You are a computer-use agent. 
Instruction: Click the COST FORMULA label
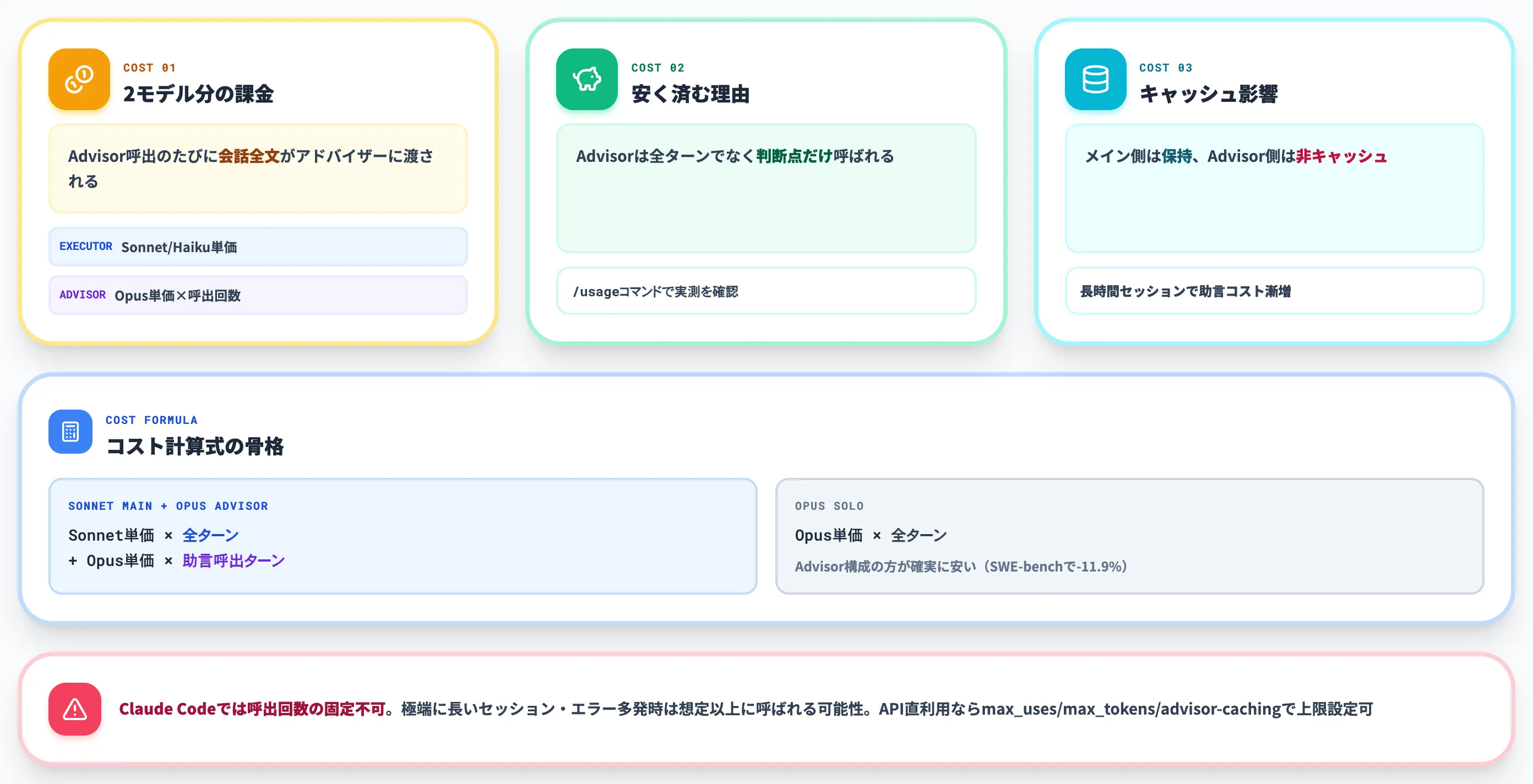click(151, 420)
